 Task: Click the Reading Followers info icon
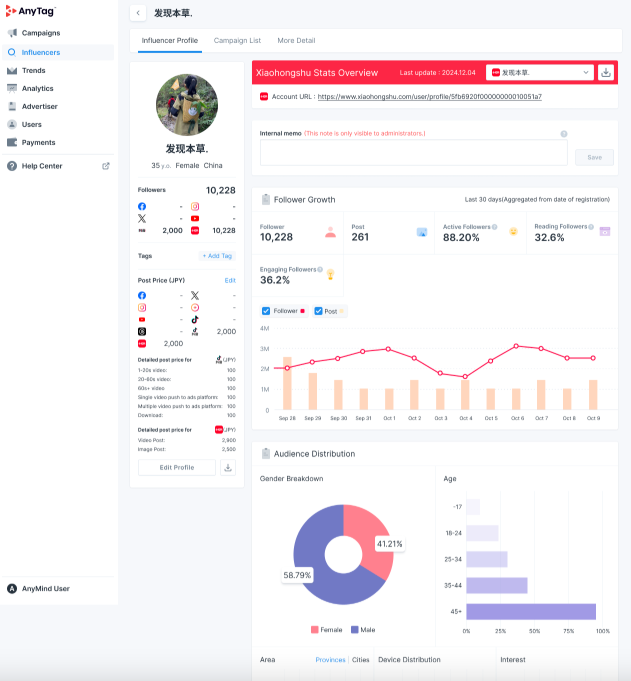tap(592, 227)
